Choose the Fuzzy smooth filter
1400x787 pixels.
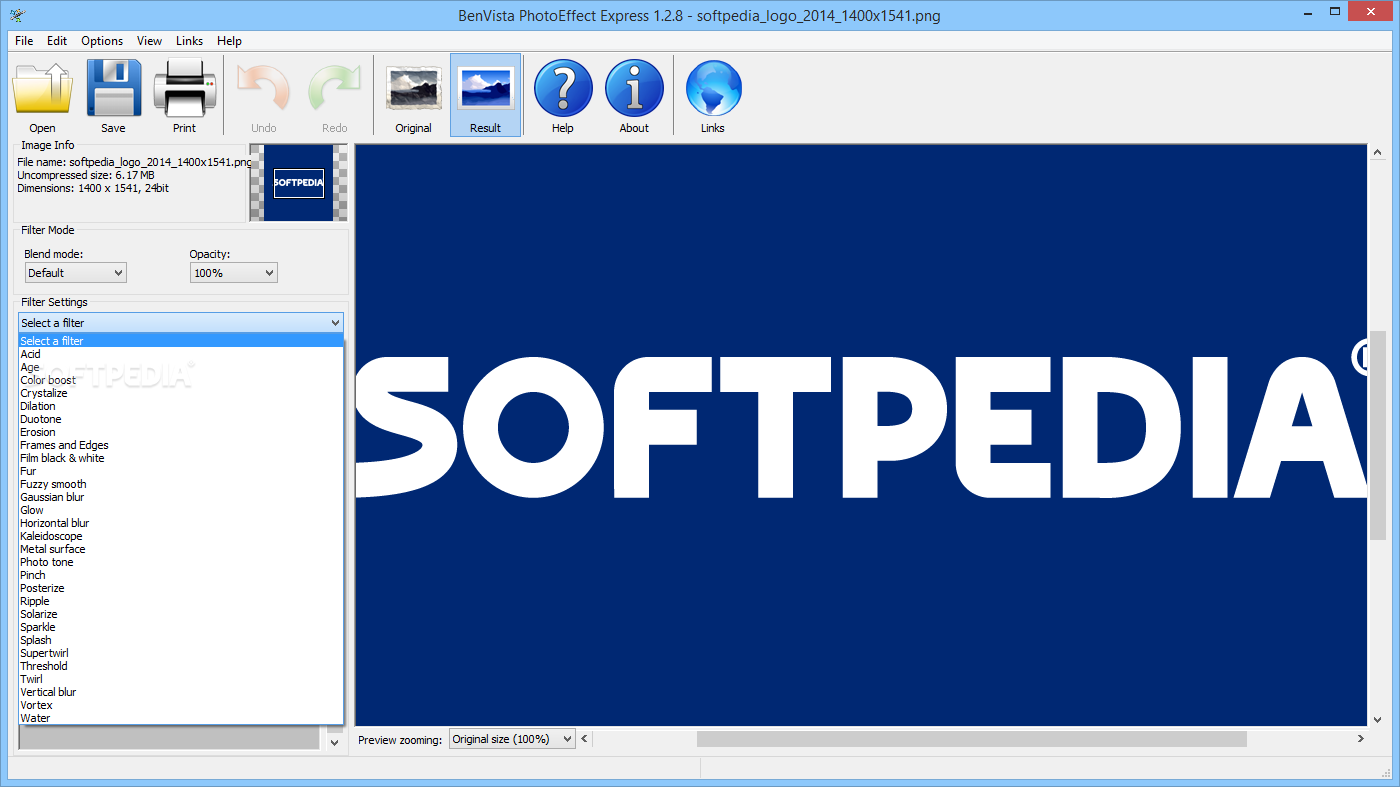pos(181,484)
